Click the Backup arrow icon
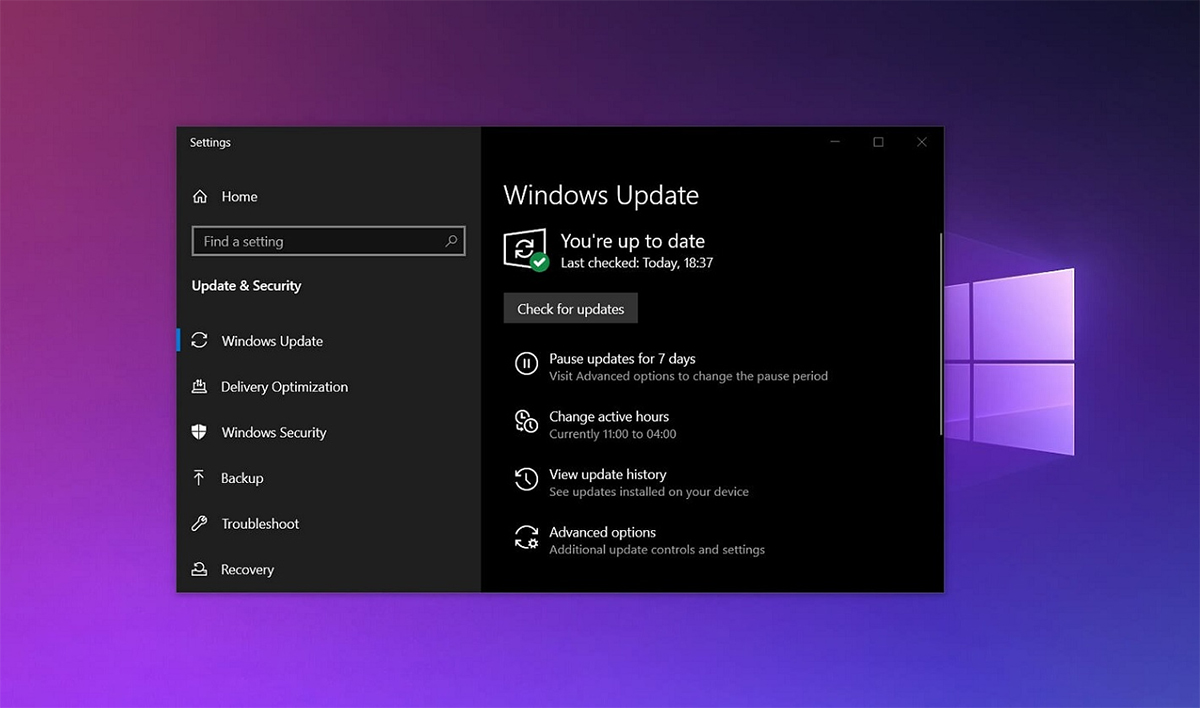Viewport: 1200px width, 708px height. click(200, 478)
